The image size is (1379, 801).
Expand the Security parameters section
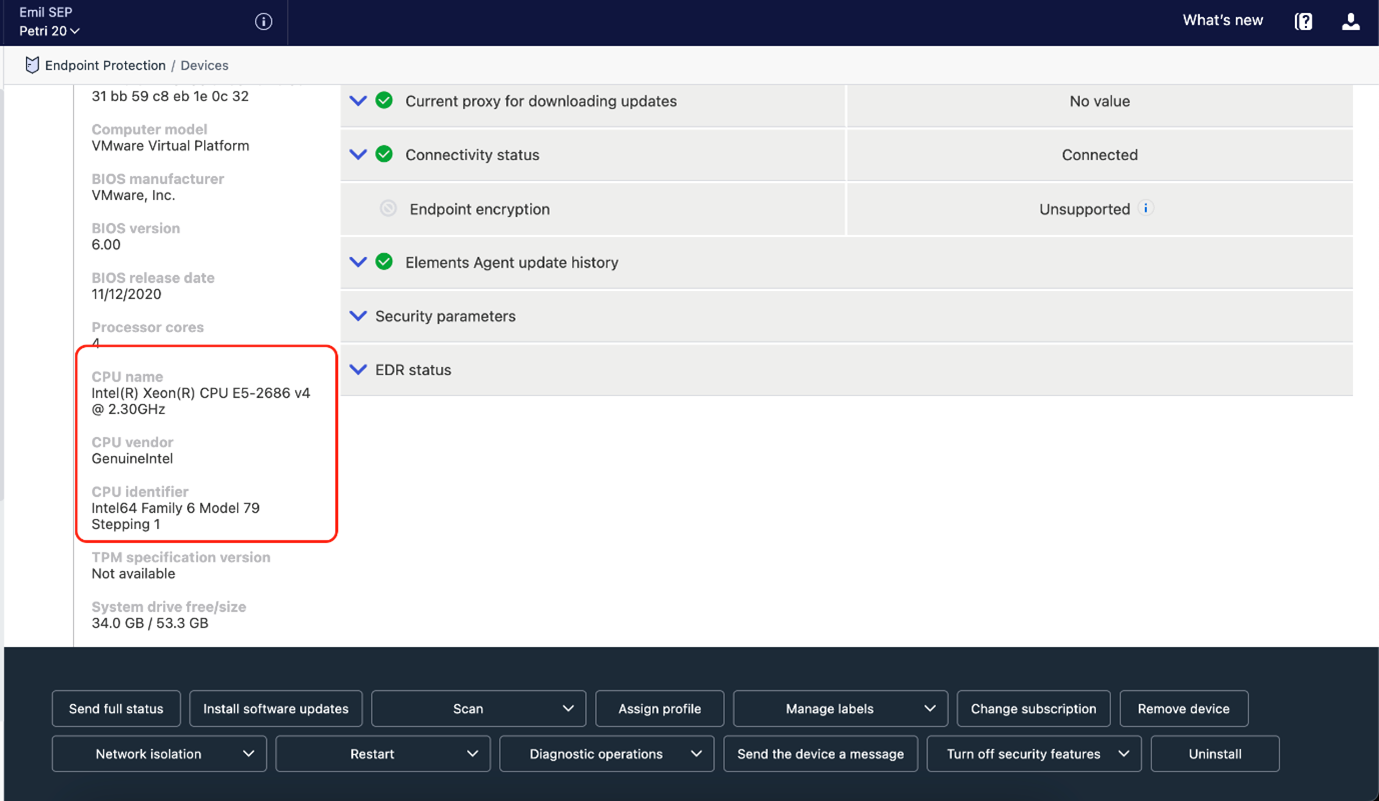[x=358, y=316]
